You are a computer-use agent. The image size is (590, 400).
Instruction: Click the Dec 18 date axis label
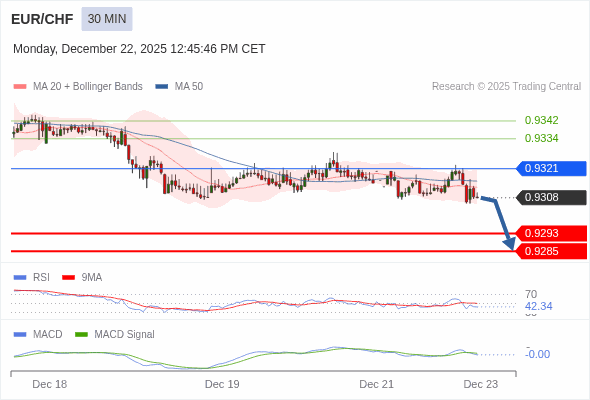tap(50, 384)
